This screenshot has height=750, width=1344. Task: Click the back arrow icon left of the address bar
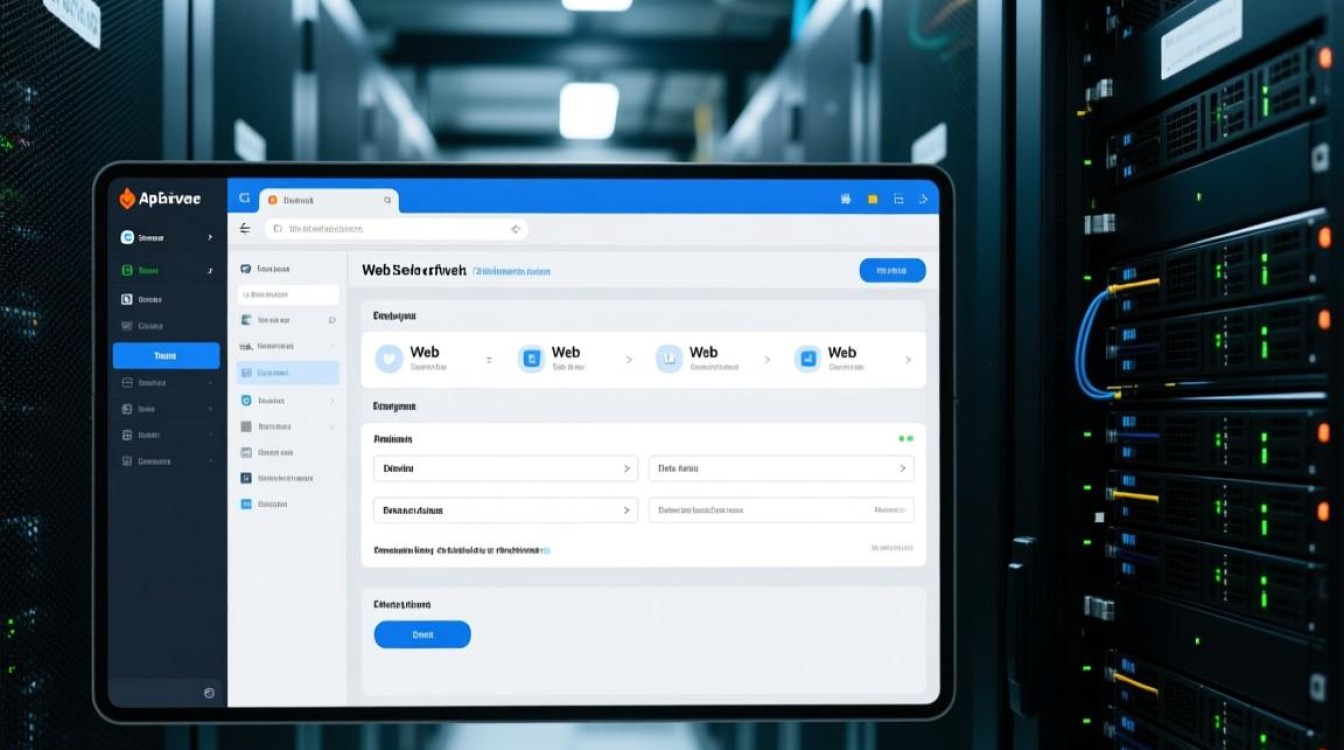point(245,229)
